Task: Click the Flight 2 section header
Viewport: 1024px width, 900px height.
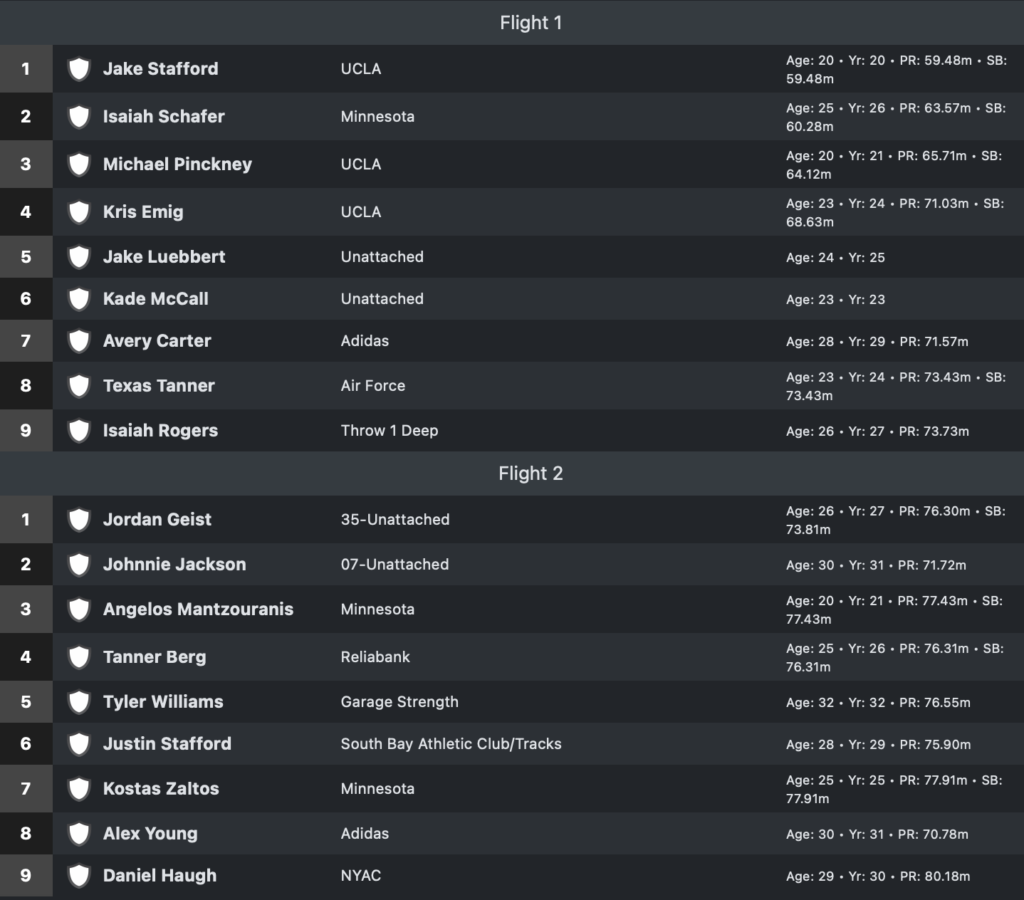Action: click(530, 473)
